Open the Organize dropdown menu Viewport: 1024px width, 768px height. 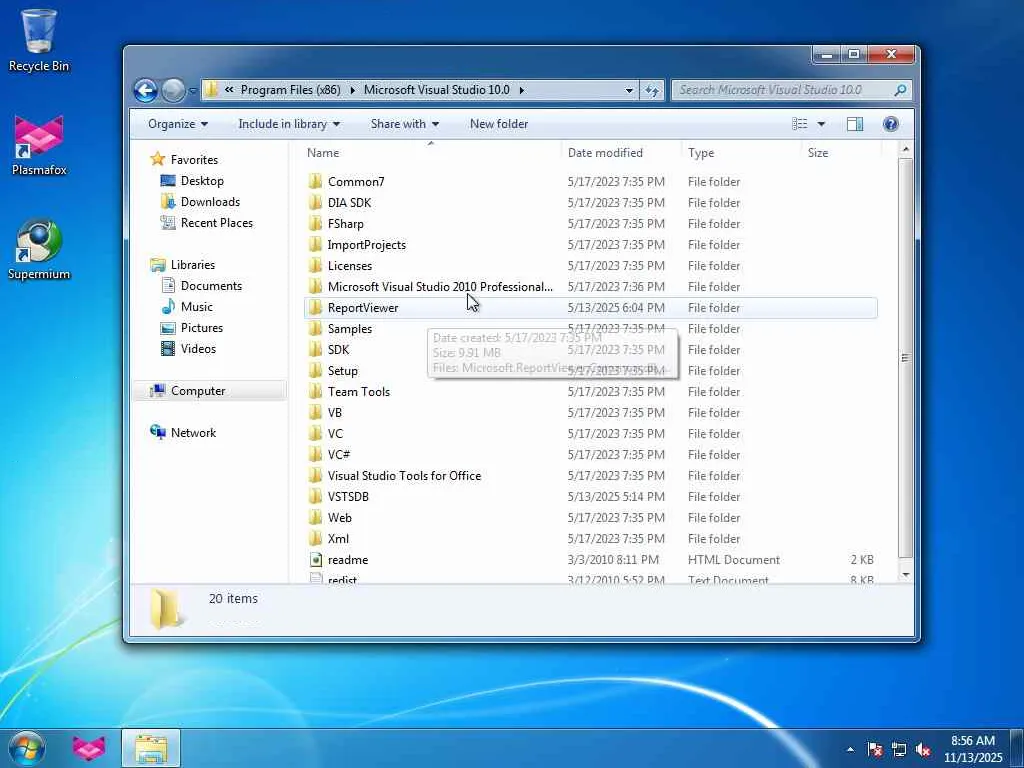(x=178, y=124)
